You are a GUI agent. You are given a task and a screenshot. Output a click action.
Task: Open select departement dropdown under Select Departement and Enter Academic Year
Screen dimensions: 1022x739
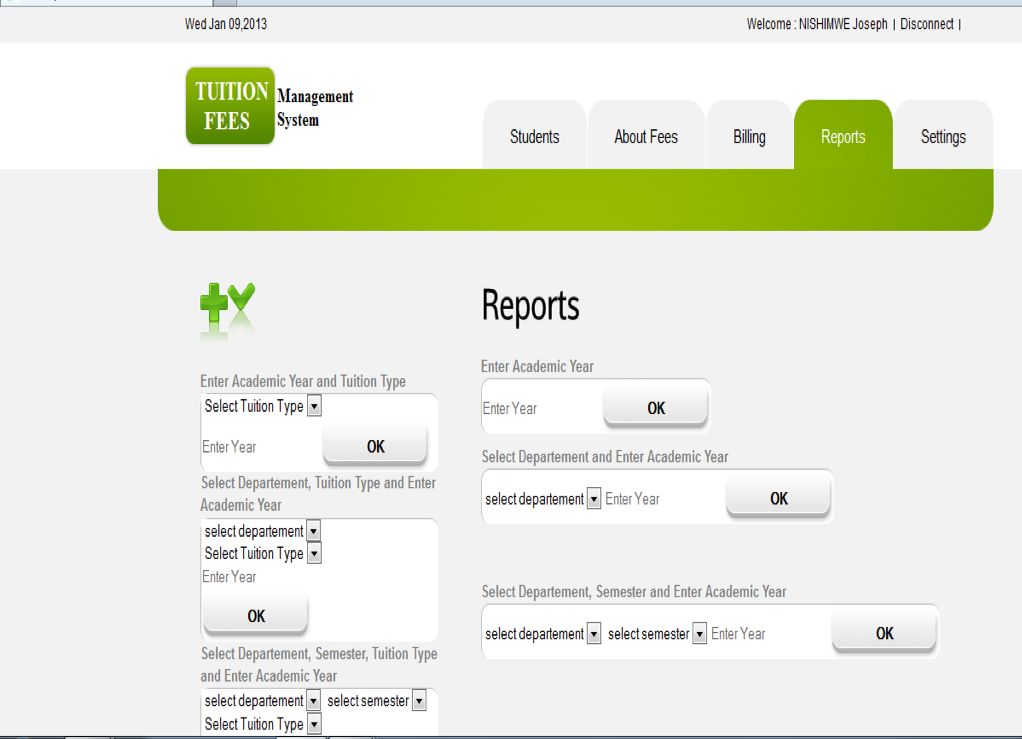point(542,499)
